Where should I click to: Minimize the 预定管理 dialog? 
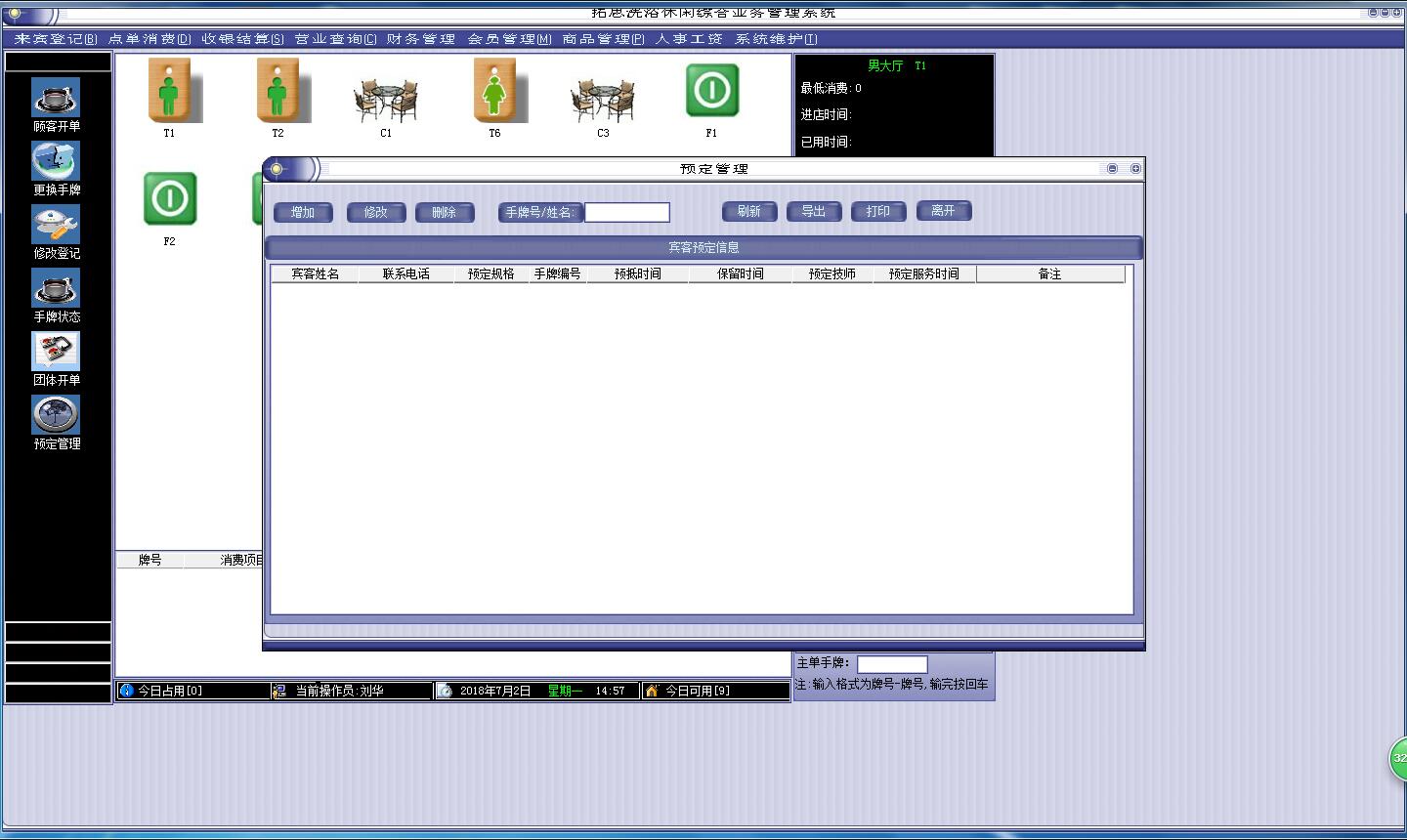(x=1112, y=169)
